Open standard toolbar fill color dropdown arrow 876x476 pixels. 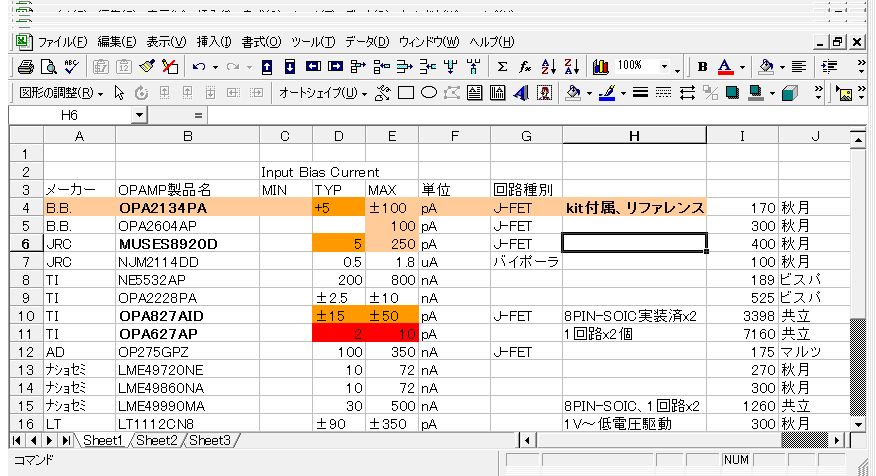pyautogui.click(x=782, y=68)
